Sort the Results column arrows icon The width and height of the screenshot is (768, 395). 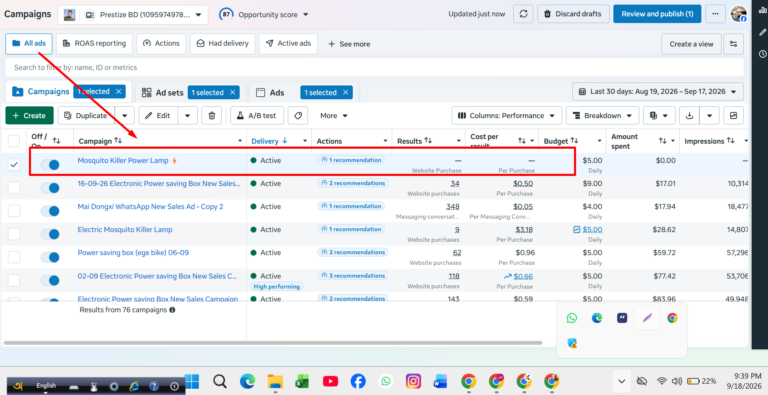click(428, 141)
